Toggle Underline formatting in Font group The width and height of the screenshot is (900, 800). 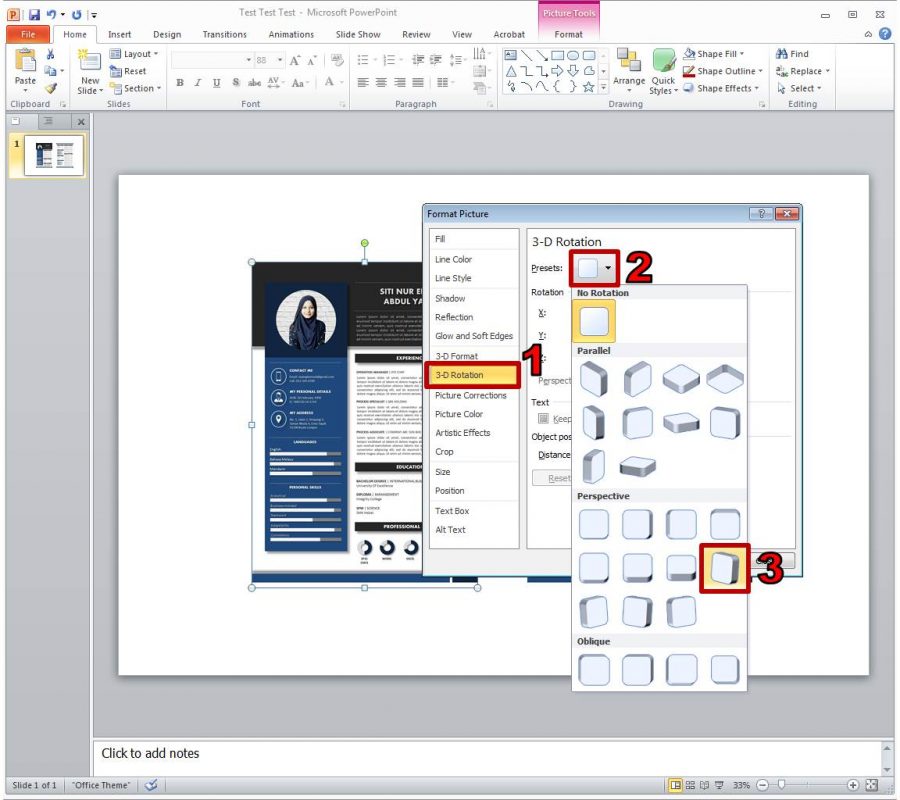(216, 83)
